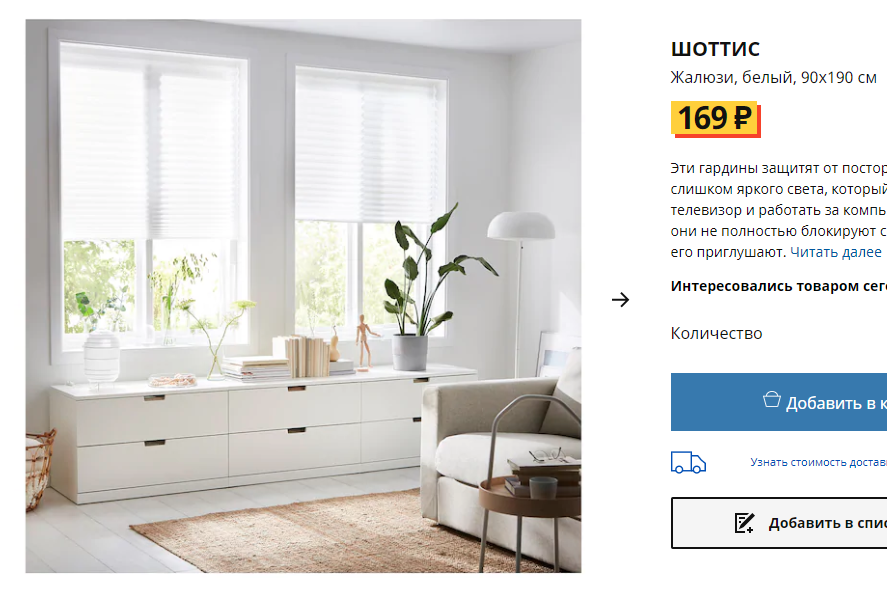Click the Жалюзи, белый, 90x190 см subtitle

773,78
